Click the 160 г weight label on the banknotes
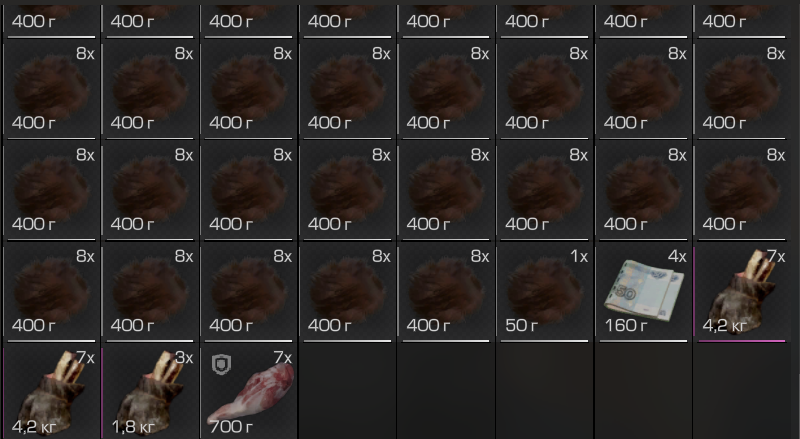The image size is (800, 439). 626,325
